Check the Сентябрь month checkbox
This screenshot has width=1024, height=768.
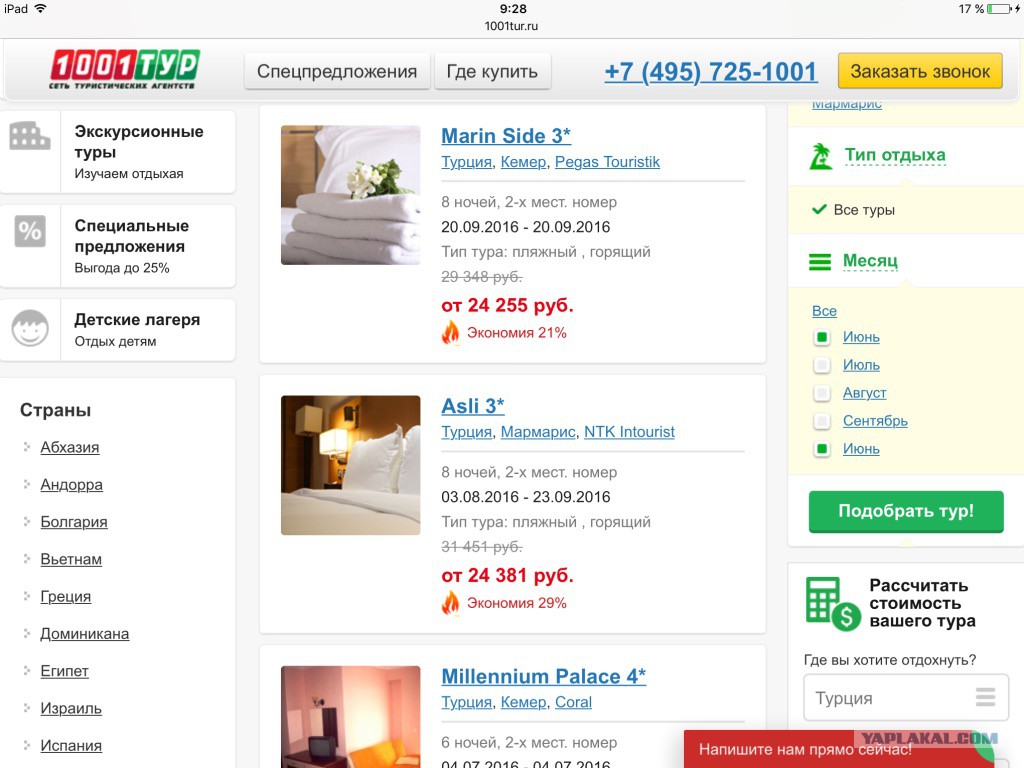coord(822,421)
